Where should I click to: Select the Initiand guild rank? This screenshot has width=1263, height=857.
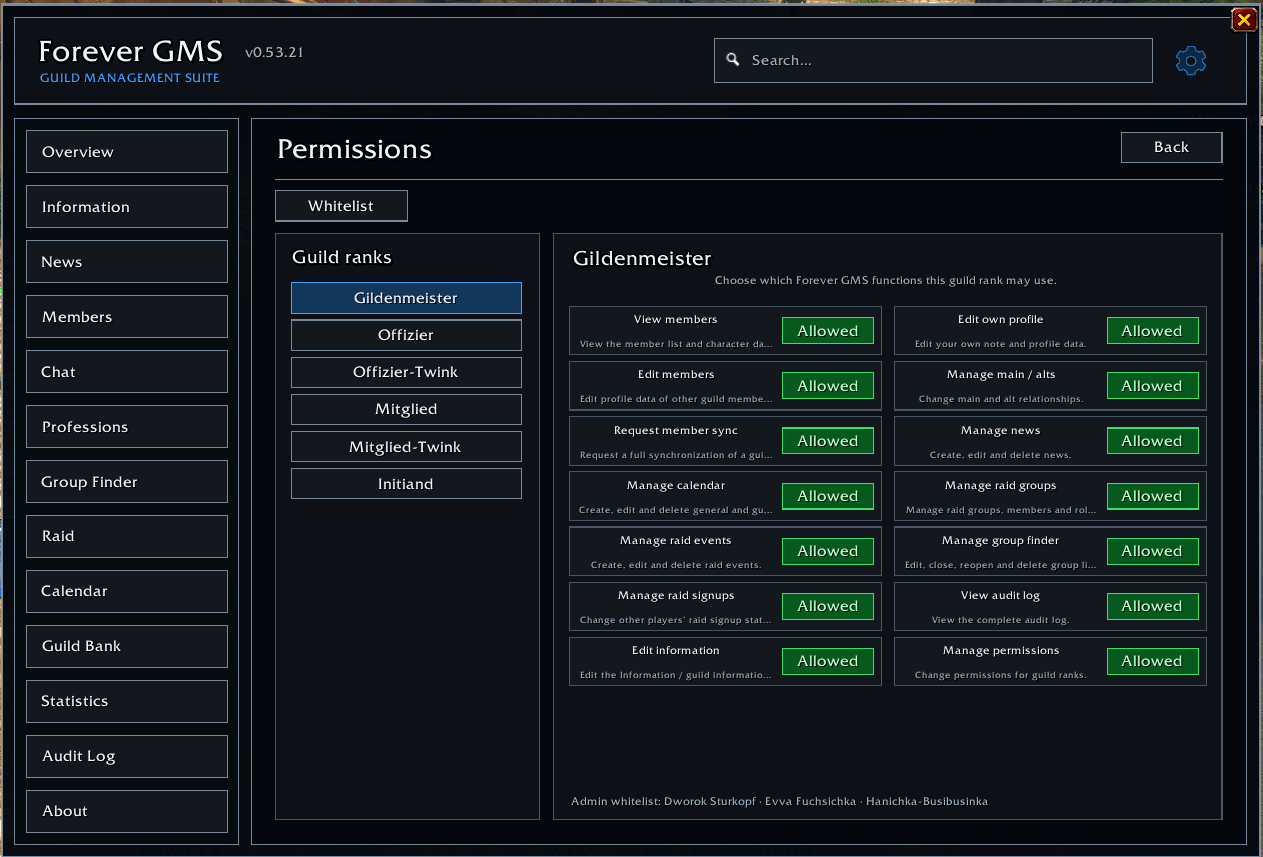[x=406, y=484]
